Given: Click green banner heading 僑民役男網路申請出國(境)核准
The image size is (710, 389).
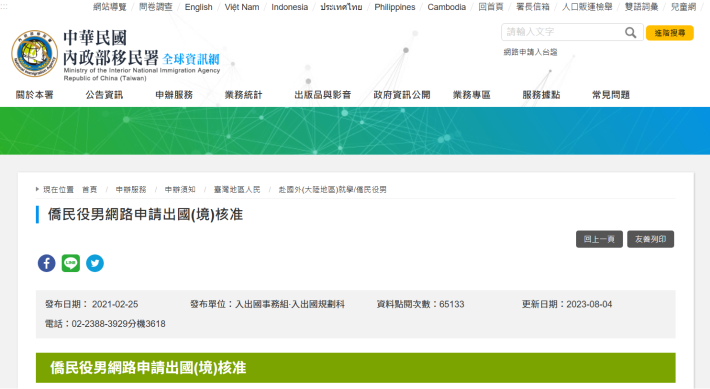Looking at the screenshot, I should click(x=148, y=368).
